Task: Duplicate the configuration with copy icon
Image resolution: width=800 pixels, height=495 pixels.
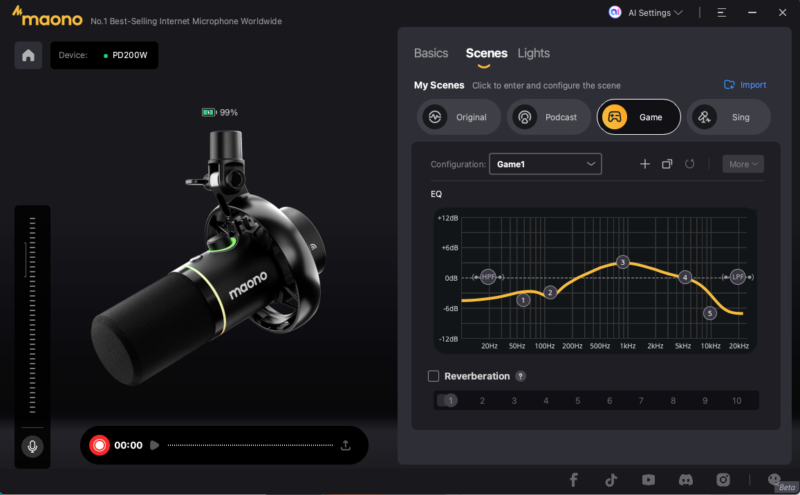Action: pos(667,164)
